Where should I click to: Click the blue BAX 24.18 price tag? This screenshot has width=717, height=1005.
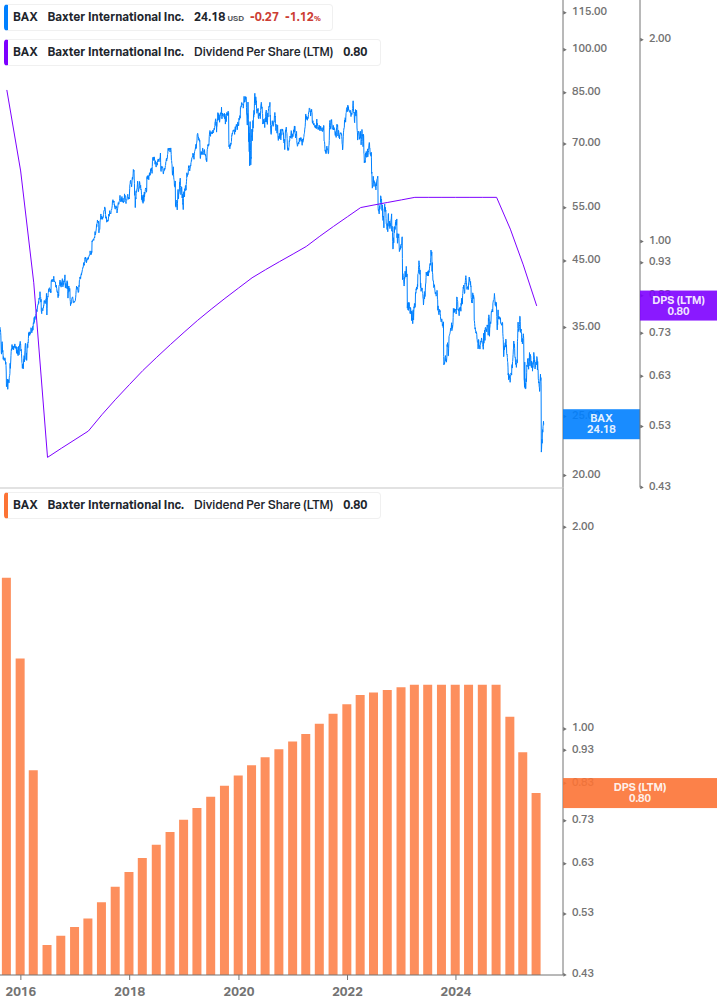[601, 424]
